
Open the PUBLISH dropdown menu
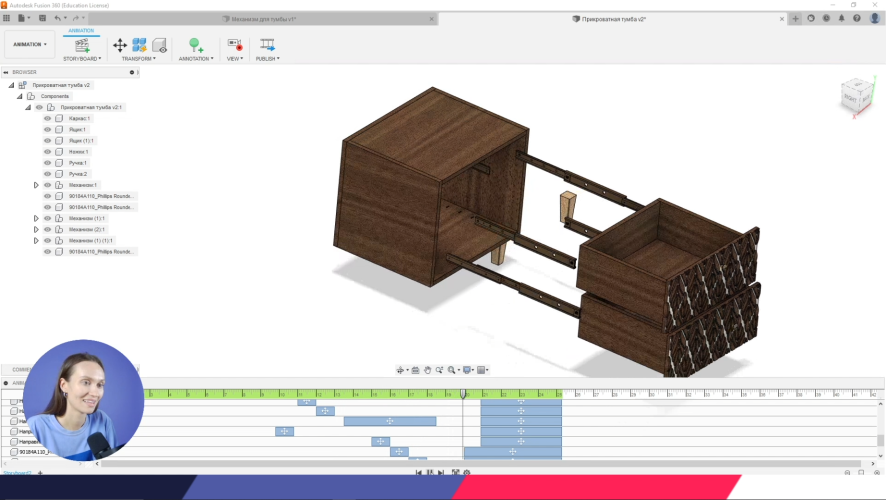(x=268, y=59)
